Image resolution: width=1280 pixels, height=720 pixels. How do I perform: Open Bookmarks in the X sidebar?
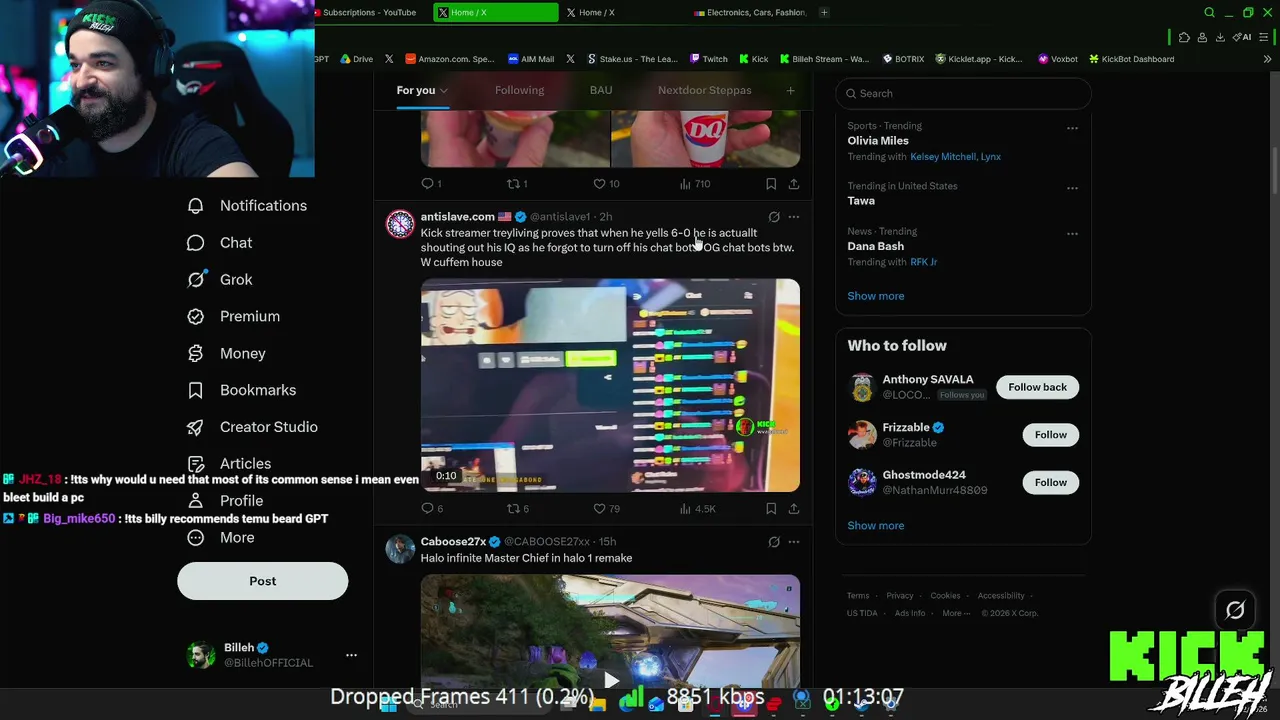point(242,390)
